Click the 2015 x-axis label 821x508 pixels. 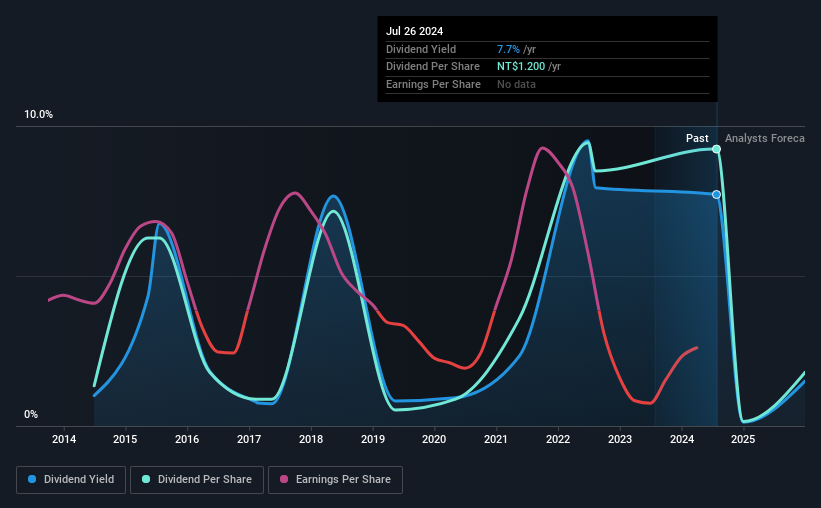pyautogui.click(x=125, y=439)
